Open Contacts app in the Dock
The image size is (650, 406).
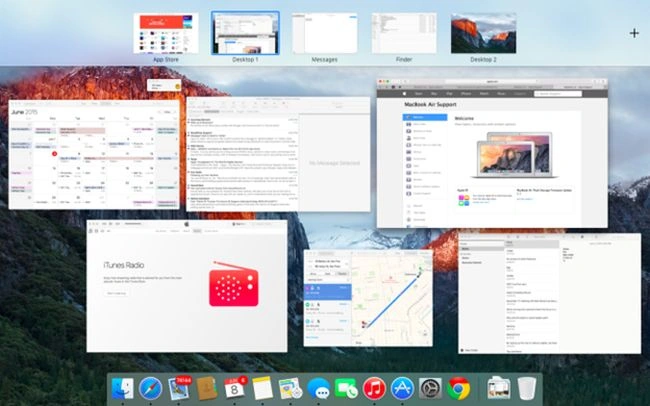click(x=206, y=389)
